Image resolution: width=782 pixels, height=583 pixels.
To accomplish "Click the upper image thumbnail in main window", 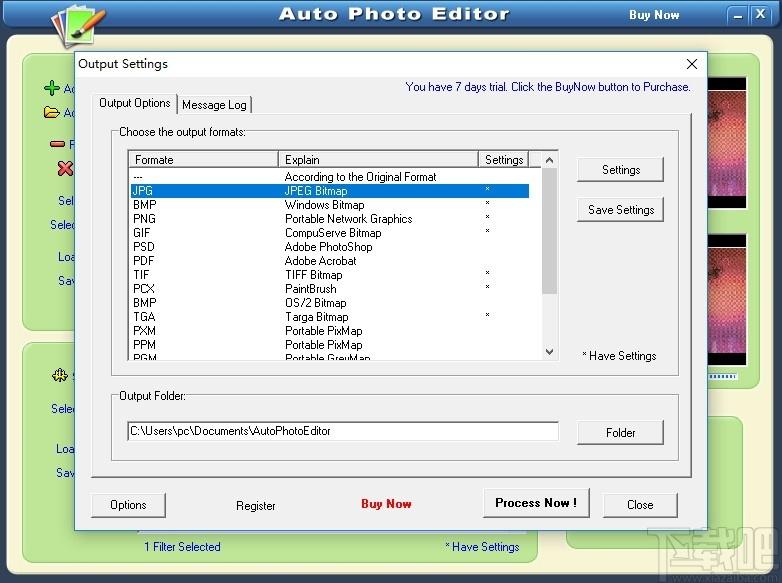I will [x=727, y=143].
